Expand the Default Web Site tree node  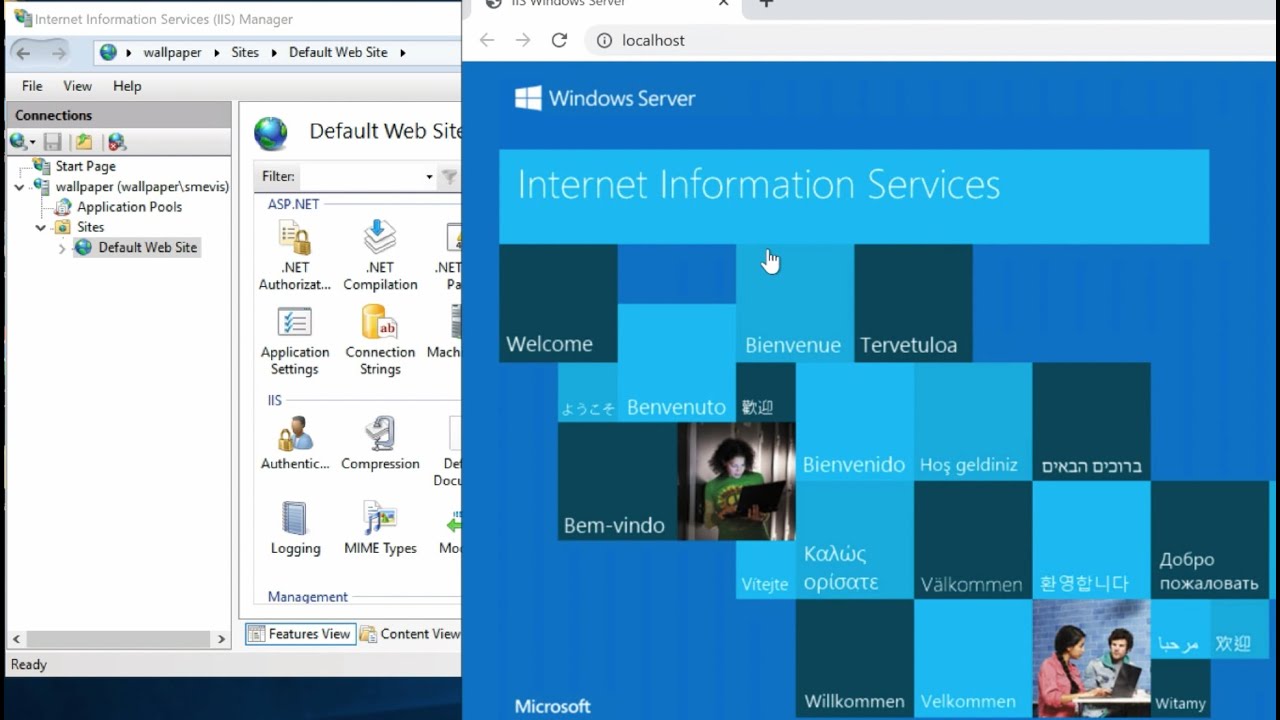(x=62, y=248)
